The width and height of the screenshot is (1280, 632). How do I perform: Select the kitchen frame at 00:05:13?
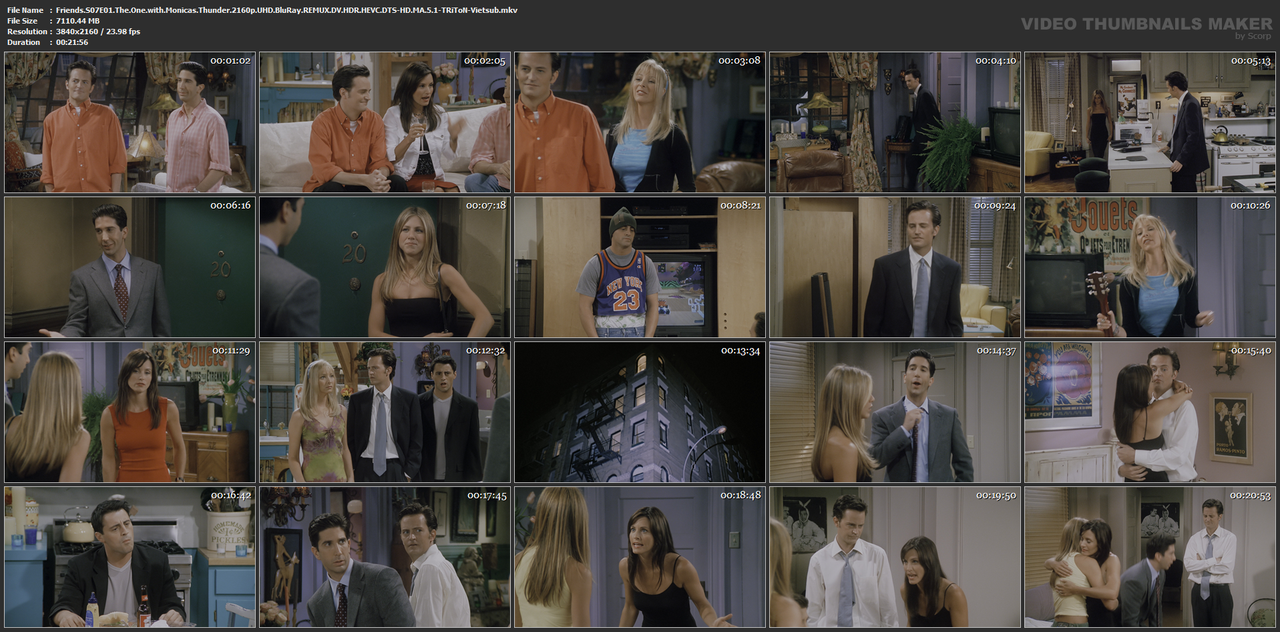(1150, 122)
